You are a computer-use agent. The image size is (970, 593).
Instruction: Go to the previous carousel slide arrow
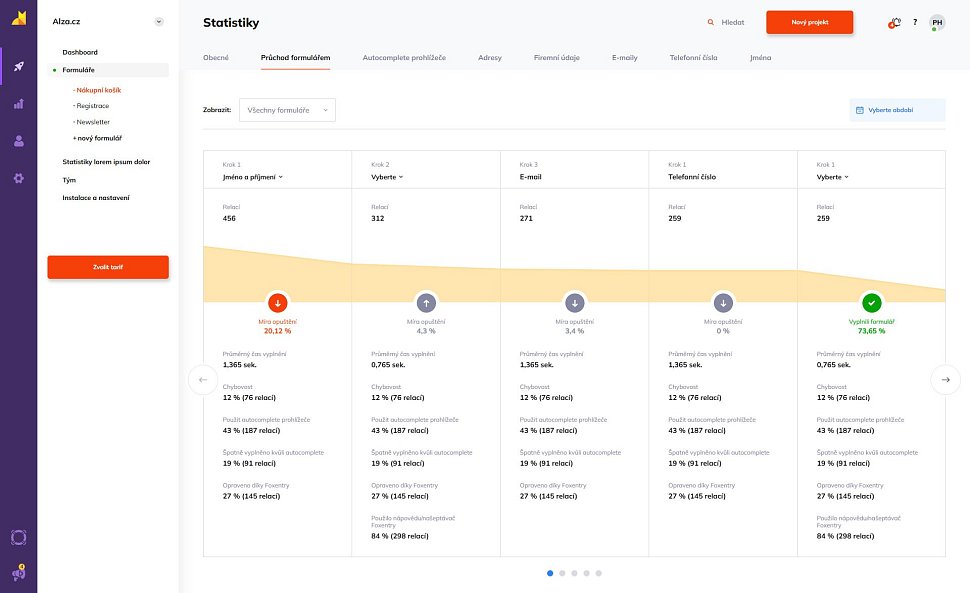pyautogui.click(x=203, y=379)
